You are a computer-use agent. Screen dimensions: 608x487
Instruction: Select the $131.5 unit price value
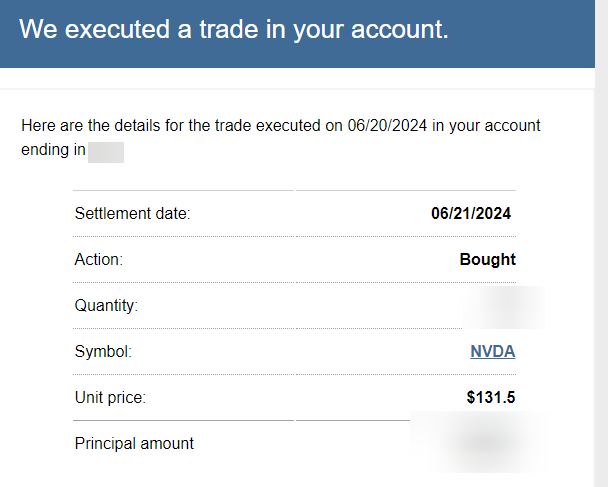[491, 397]
